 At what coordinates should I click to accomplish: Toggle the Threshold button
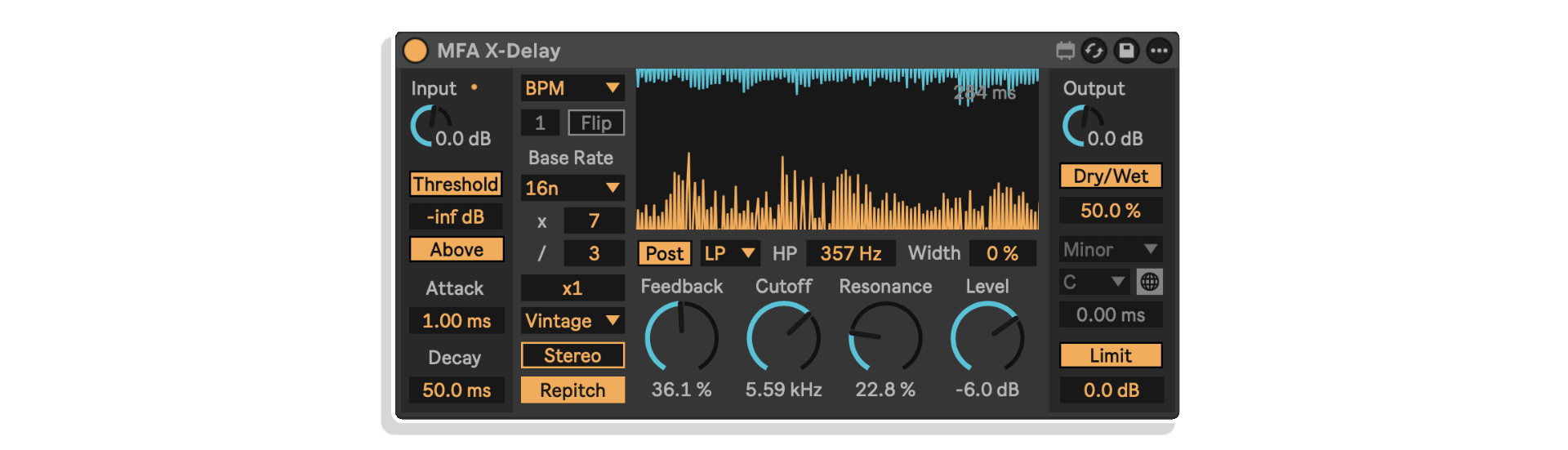pyautogui.click(x=456, y=184)
